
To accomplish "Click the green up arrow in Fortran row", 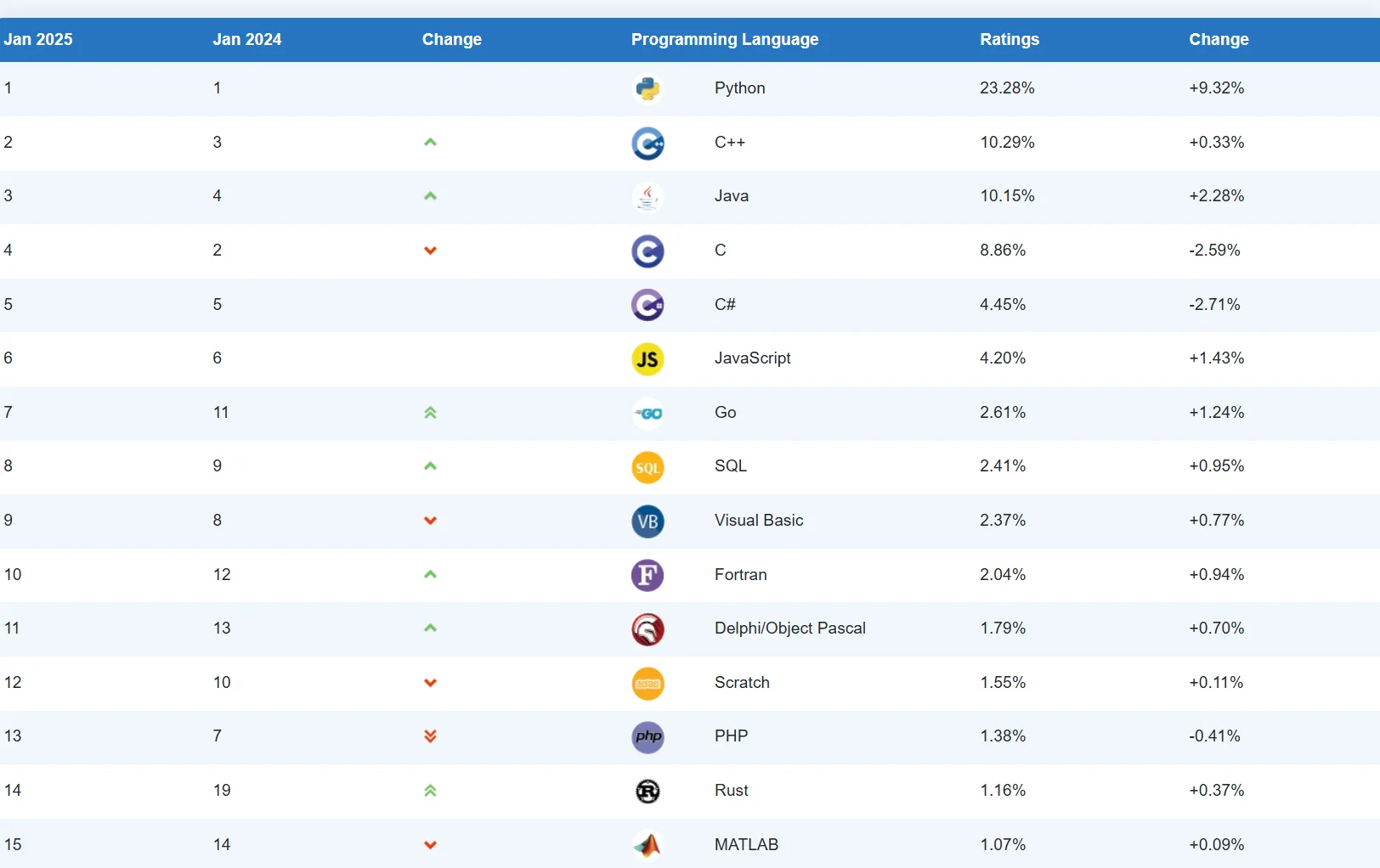I will [430, 574].
